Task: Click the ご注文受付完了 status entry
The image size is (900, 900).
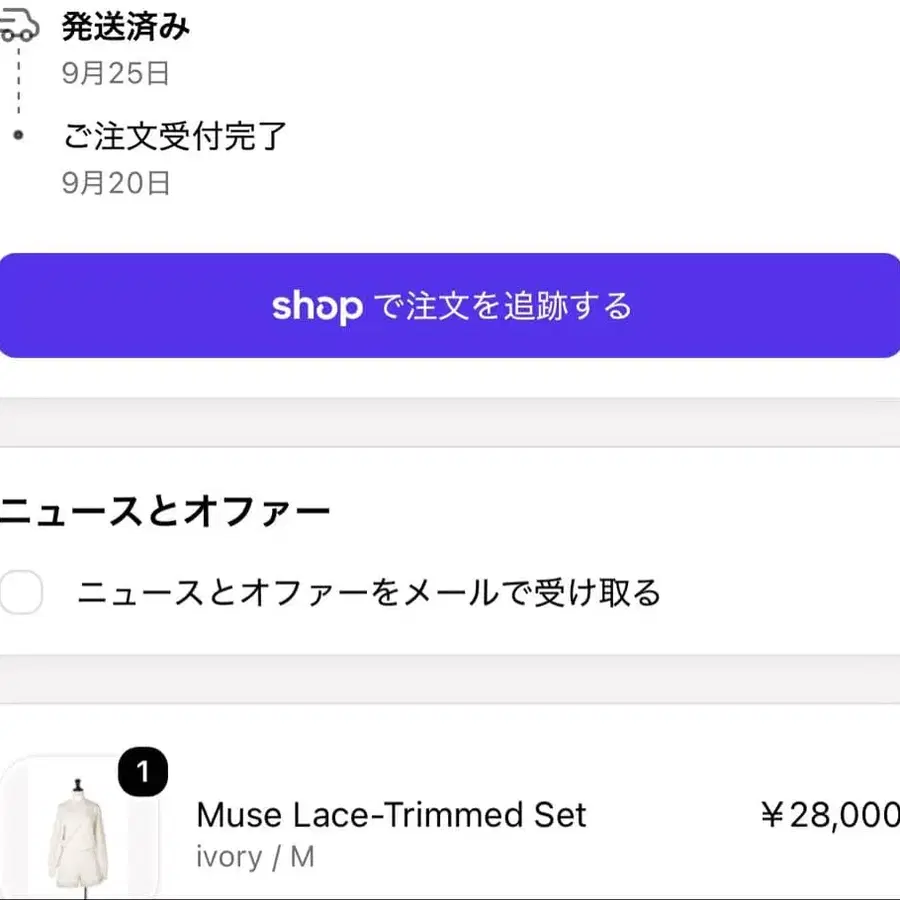Action: click(x=175, y=136)
